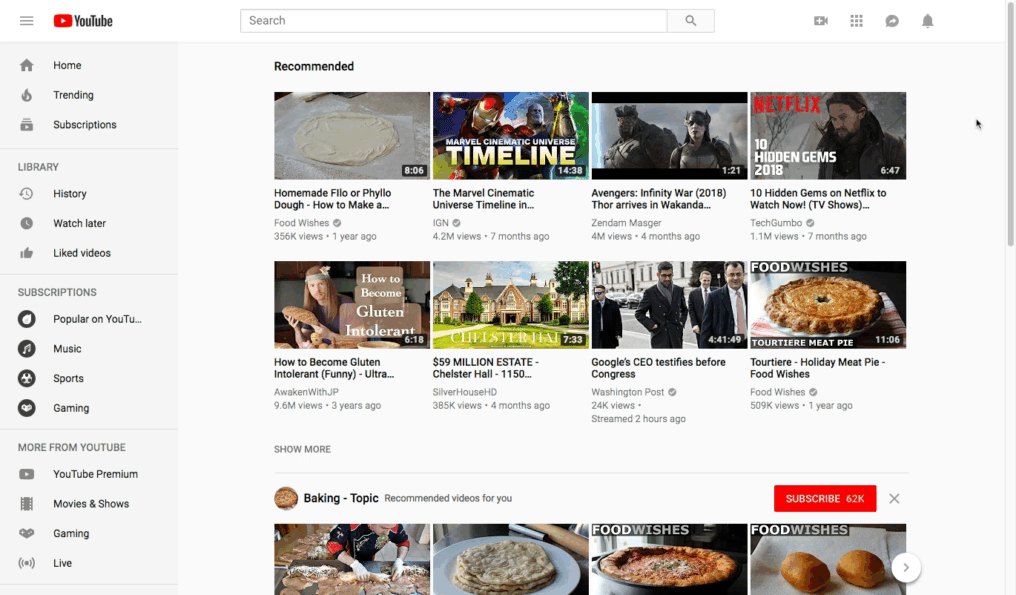Screen dimensions: 1016x595
Task: Open the hamburger guide menu
Action: coord(27,20)
